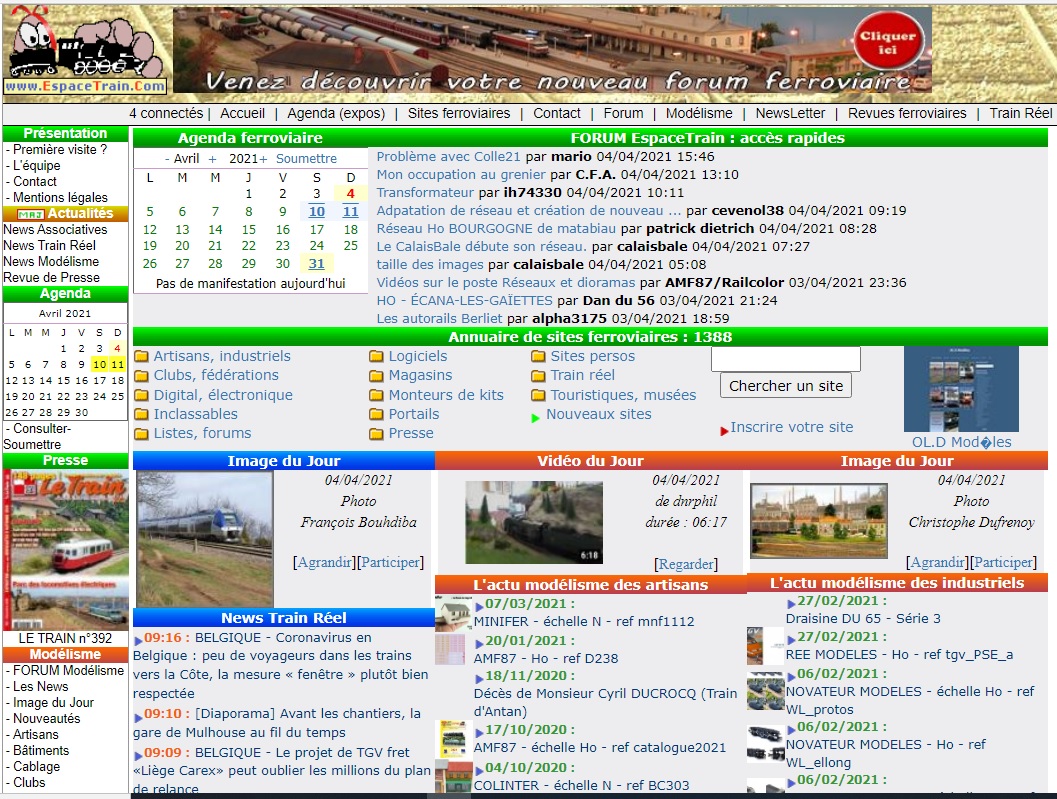Click the red Cliquer ici badge
The width and height of the screenshot is (1057, 799).
click(x=888, y=41)
